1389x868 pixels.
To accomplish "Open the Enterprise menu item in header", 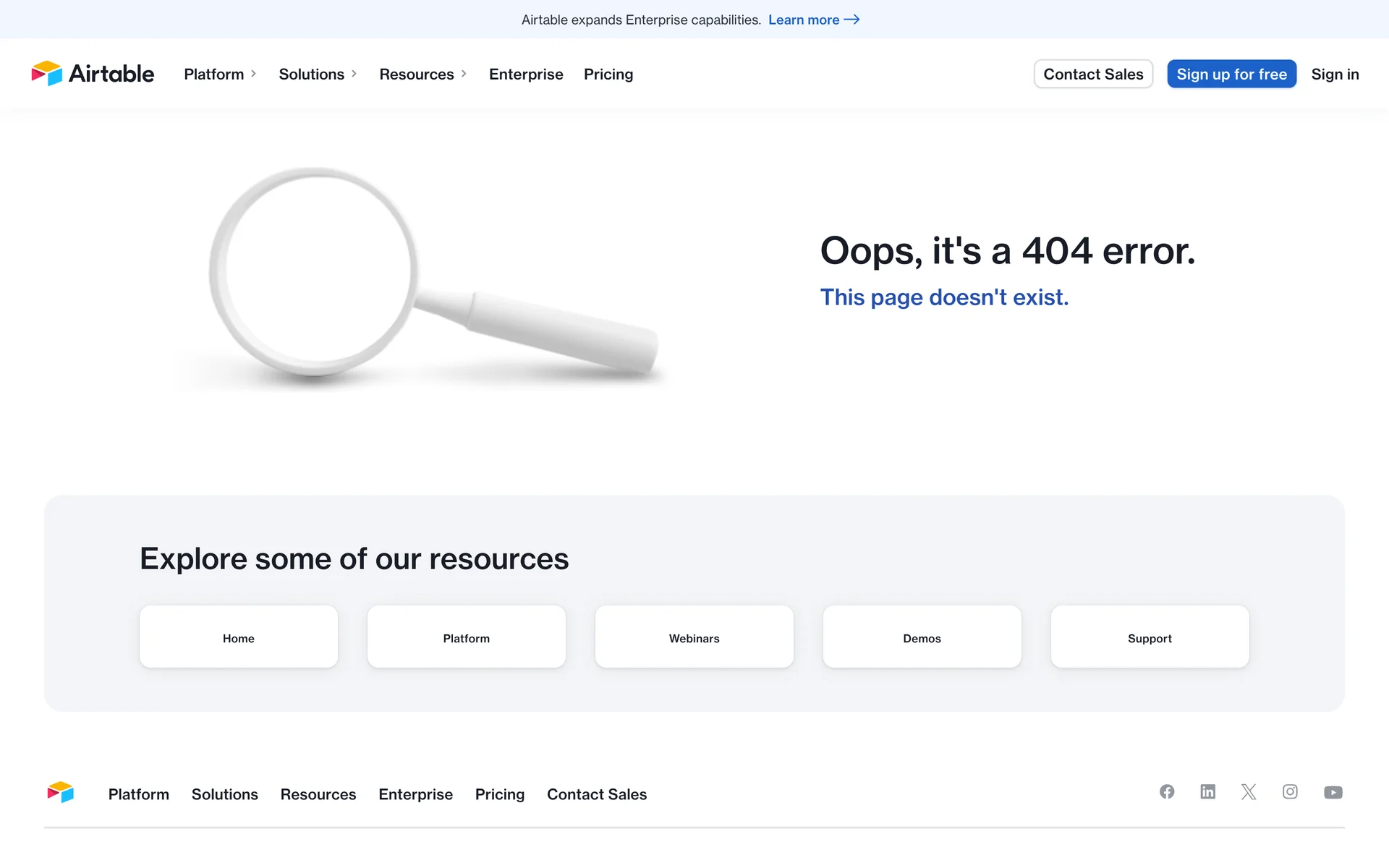I will (x=526, y=75).
